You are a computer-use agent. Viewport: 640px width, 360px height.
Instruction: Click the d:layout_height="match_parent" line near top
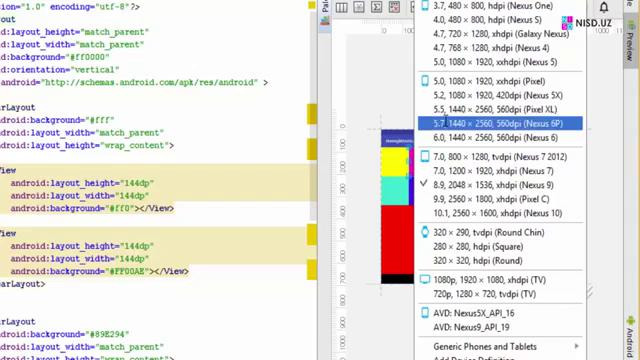(x=74, y=32)
